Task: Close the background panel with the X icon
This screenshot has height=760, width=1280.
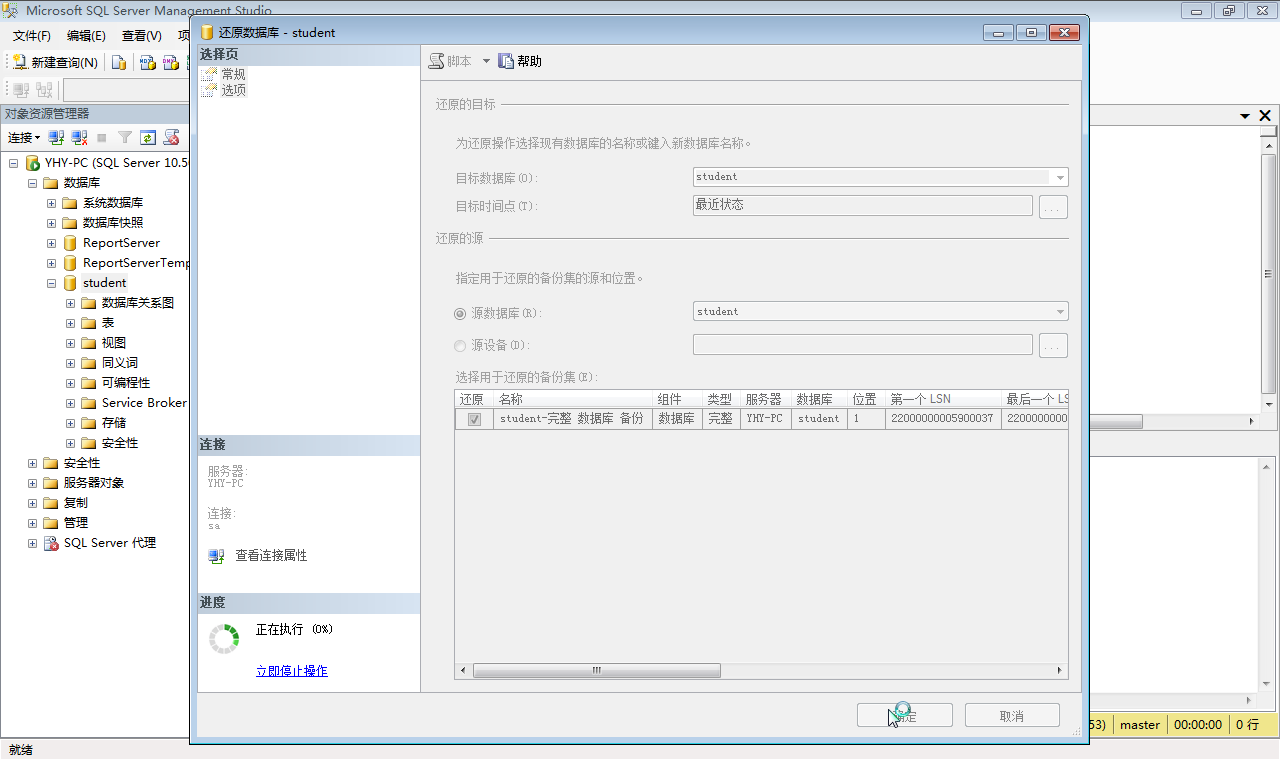Action: 1265,116
